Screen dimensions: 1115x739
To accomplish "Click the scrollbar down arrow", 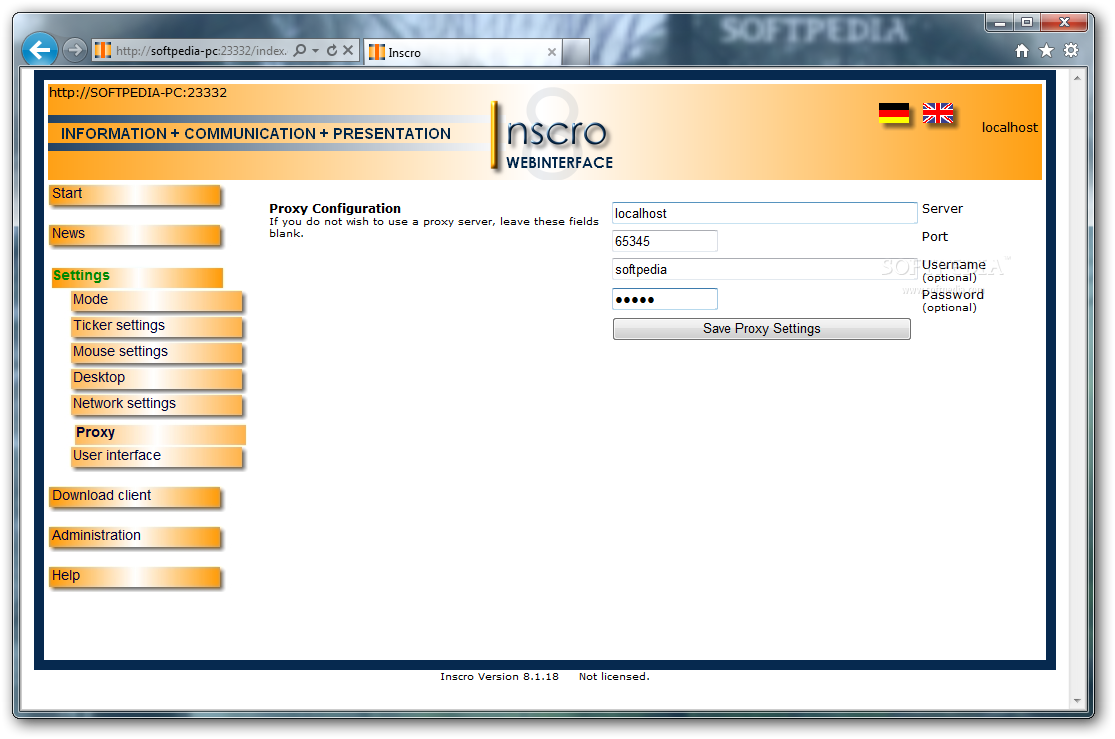I will 1077,701.
